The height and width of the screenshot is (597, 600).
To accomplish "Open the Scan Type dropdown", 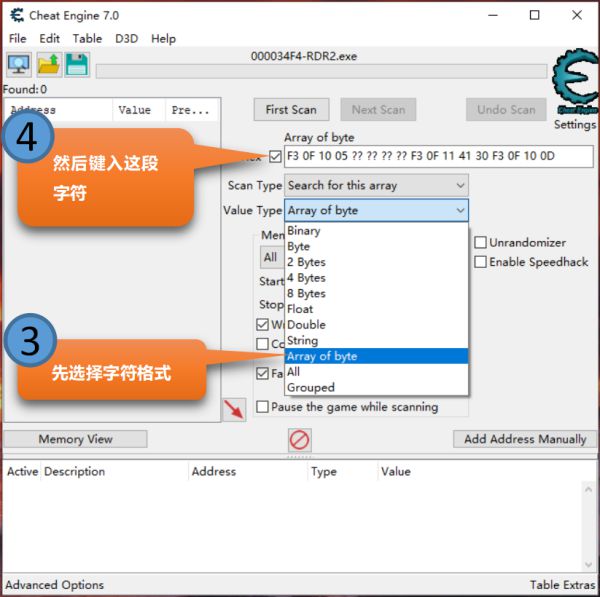I will point(376,185).
